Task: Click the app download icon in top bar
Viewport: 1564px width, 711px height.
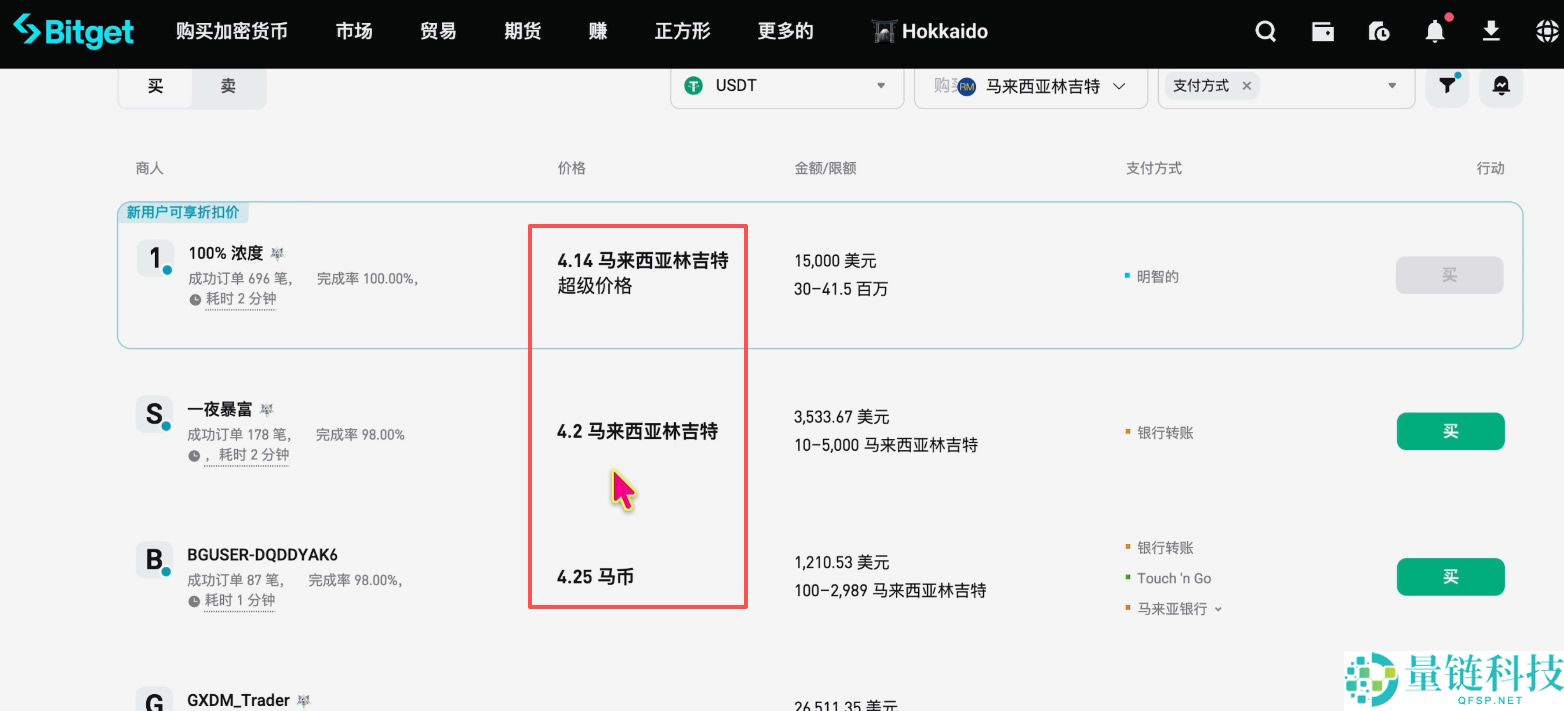Action: 1491,31
